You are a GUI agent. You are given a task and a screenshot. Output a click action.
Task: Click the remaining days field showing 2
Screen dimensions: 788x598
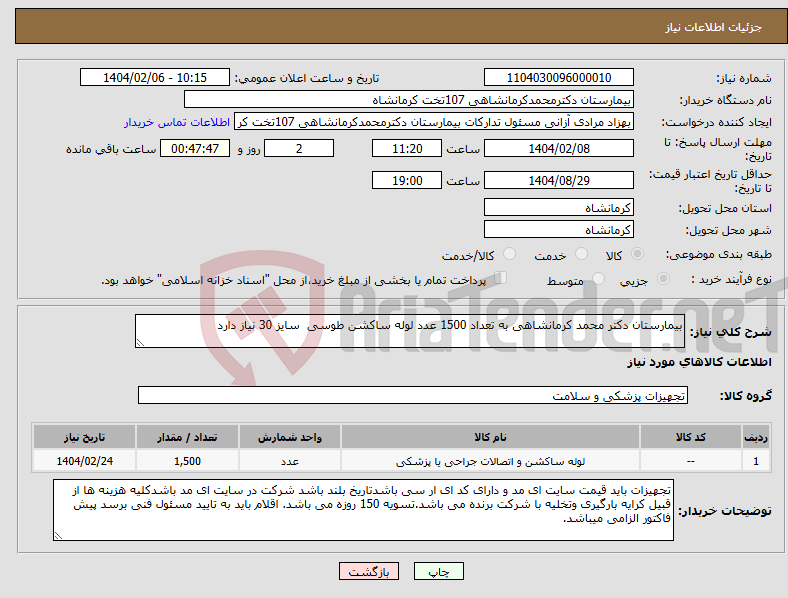pyautogui.click(x=299, y=149)
